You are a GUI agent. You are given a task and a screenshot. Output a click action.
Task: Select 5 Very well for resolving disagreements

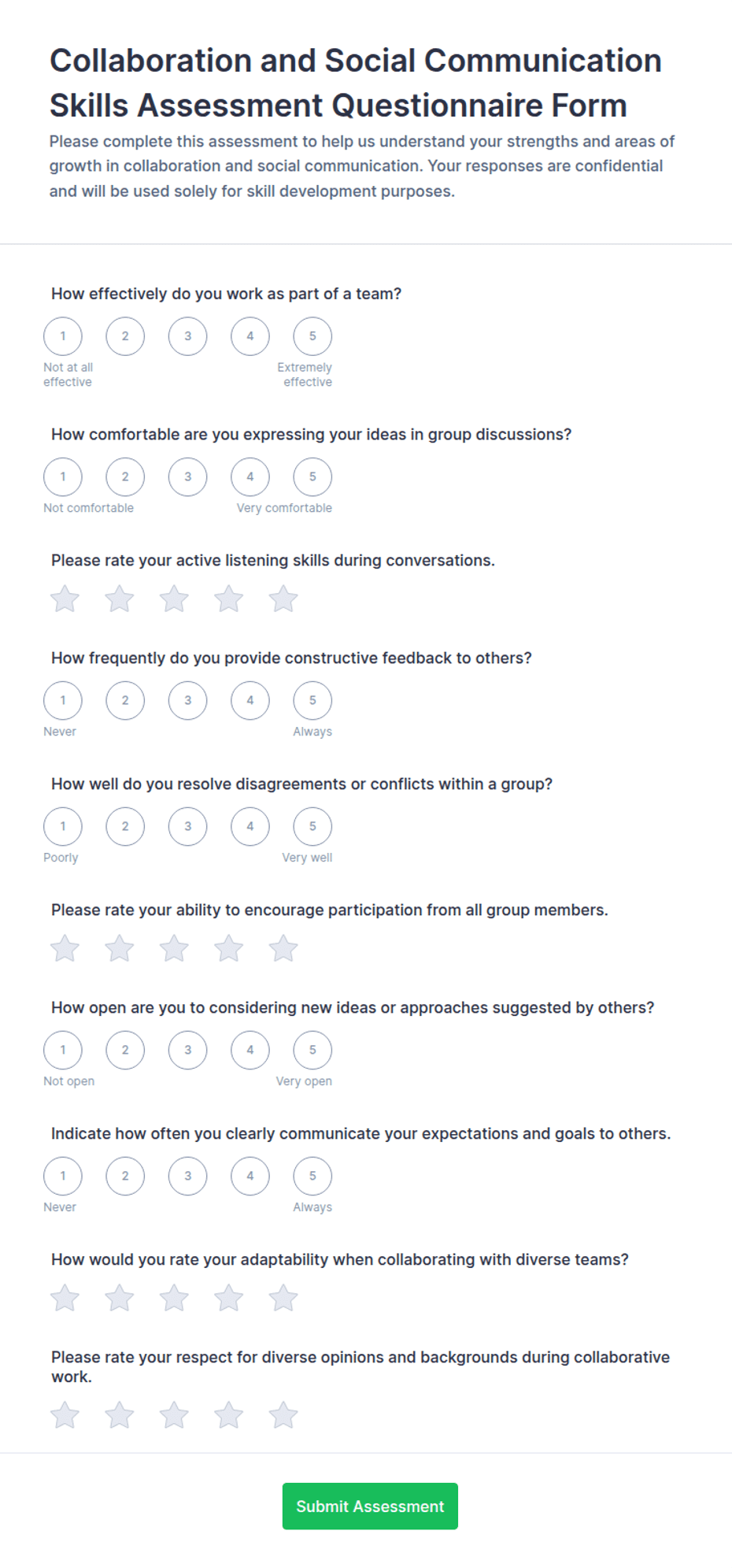(312, 827)
